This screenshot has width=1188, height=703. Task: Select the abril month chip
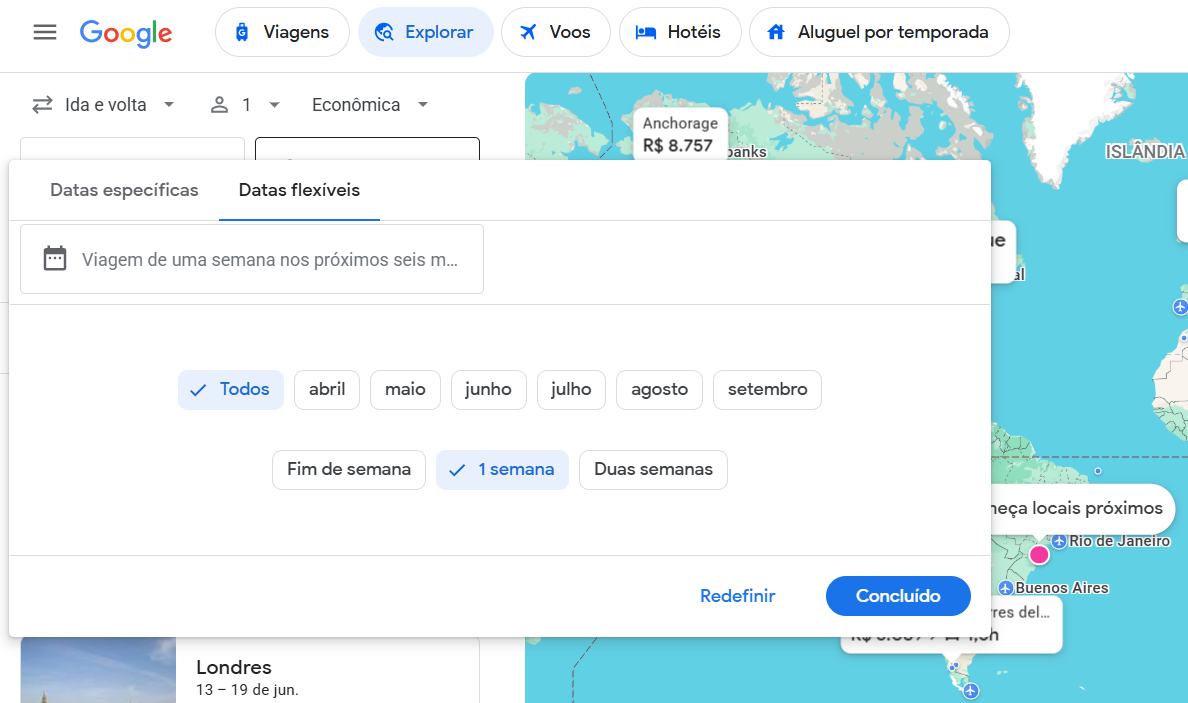[327, 389]
